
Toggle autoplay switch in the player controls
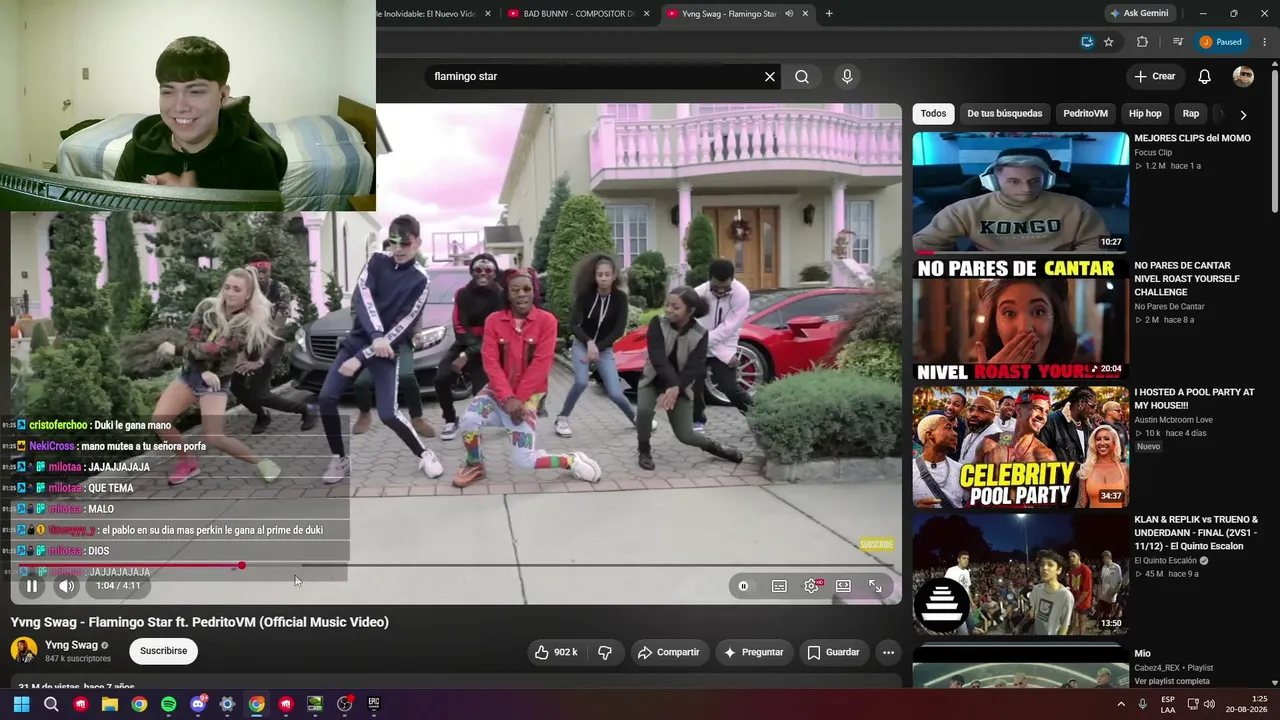[x=743, y=586]
